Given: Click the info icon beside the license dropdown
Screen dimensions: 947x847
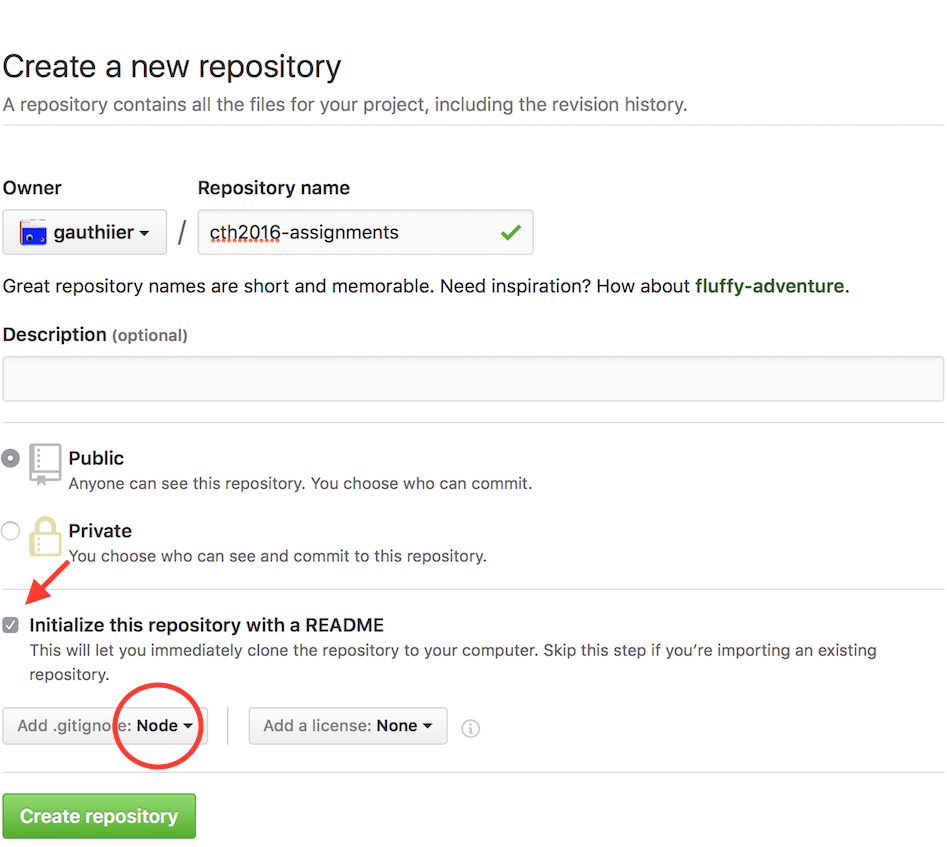Looking at the screenshot, I should pos(470,728).
